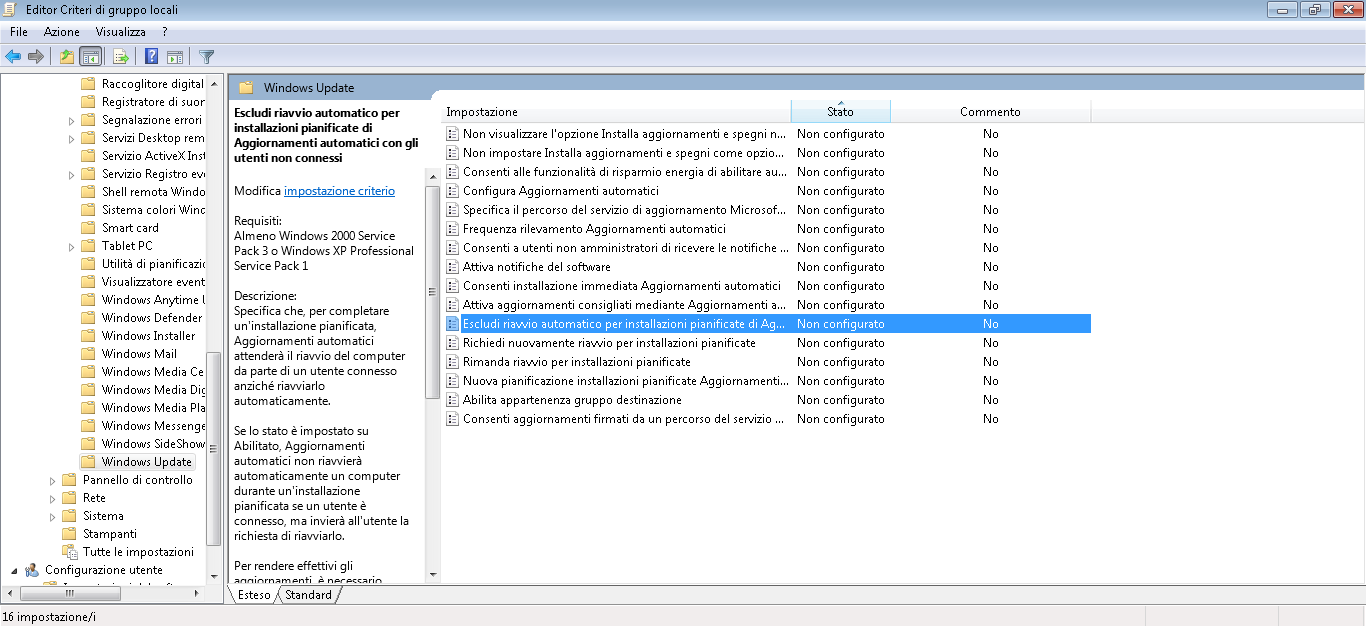This screenshot has height=627, width=1366.
Task: Select the Windows Anytime Upgrade tree item
Action: pos(153,300)
